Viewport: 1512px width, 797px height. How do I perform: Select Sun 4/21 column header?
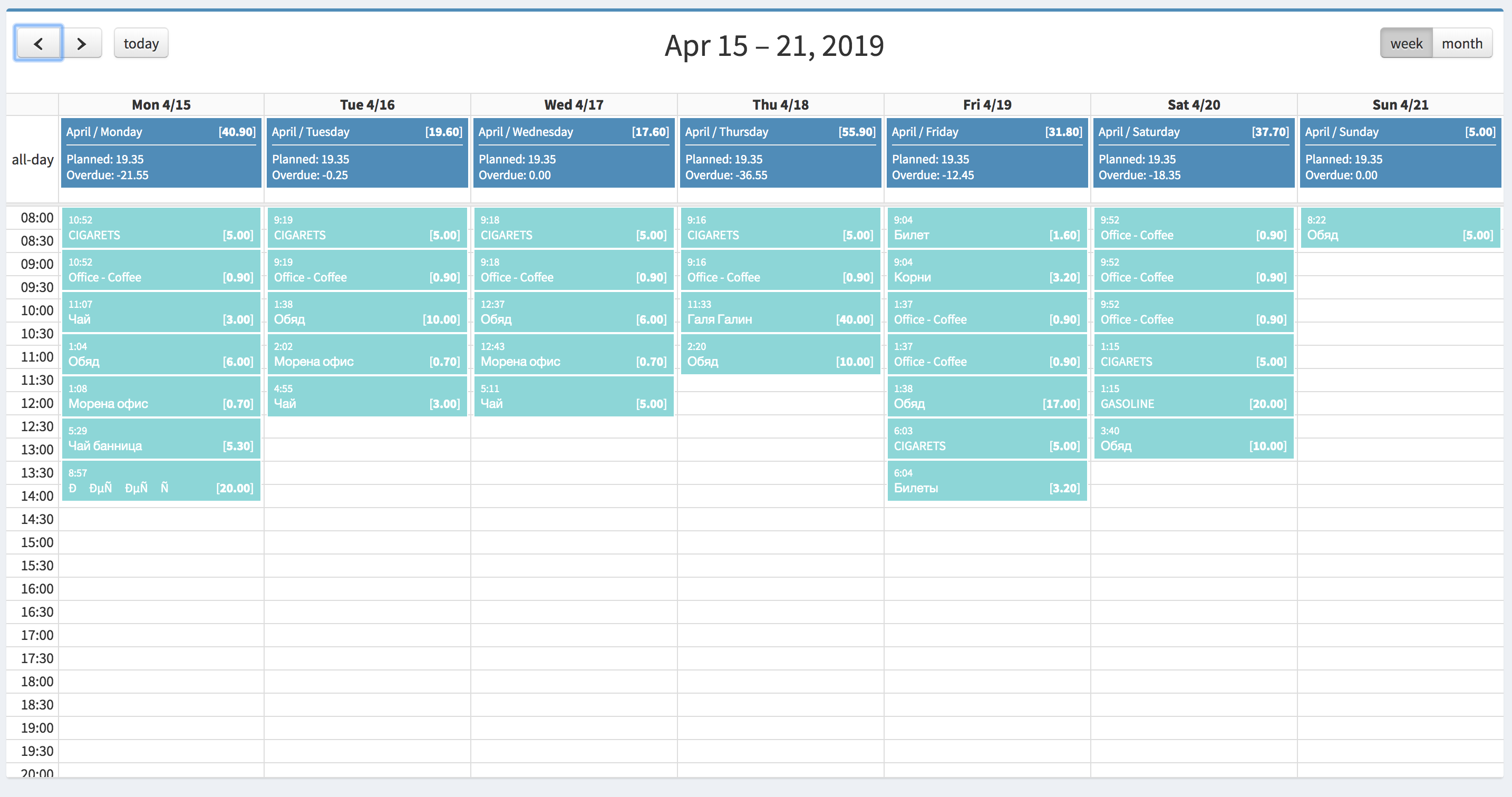[1400, 104]
